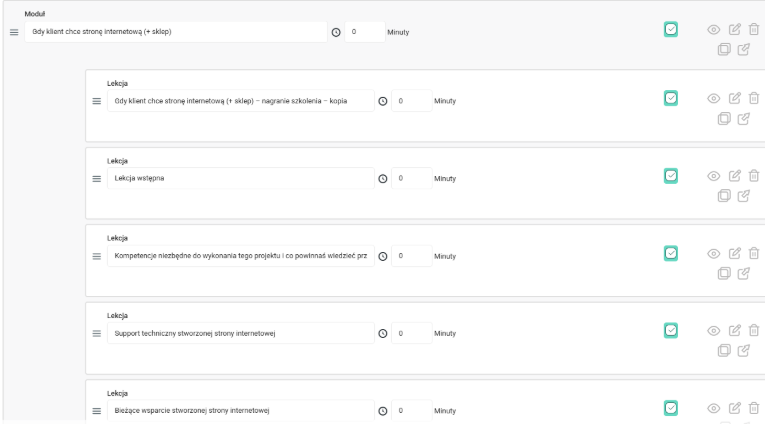
Task: Click the clock icon in the 'Kompetencje niezbędne' row
Action: [x=382, y=256]
